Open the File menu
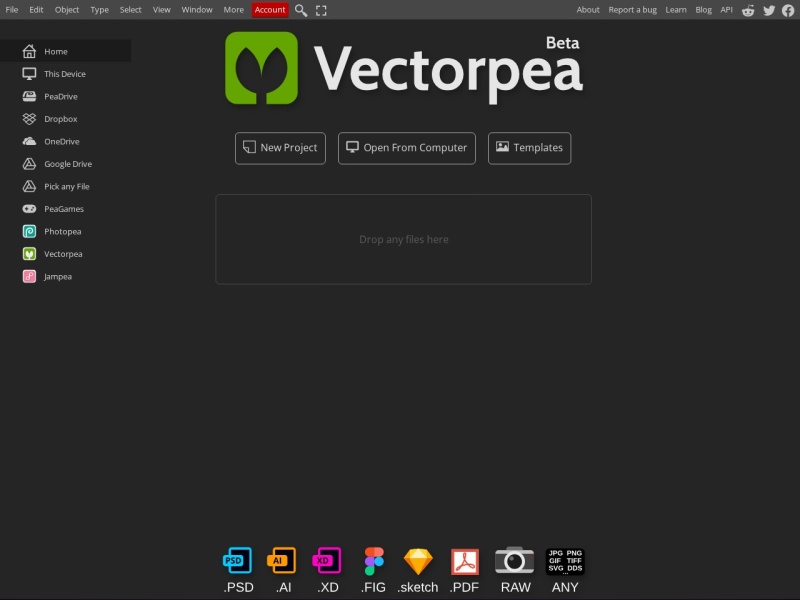 [12, 10]
